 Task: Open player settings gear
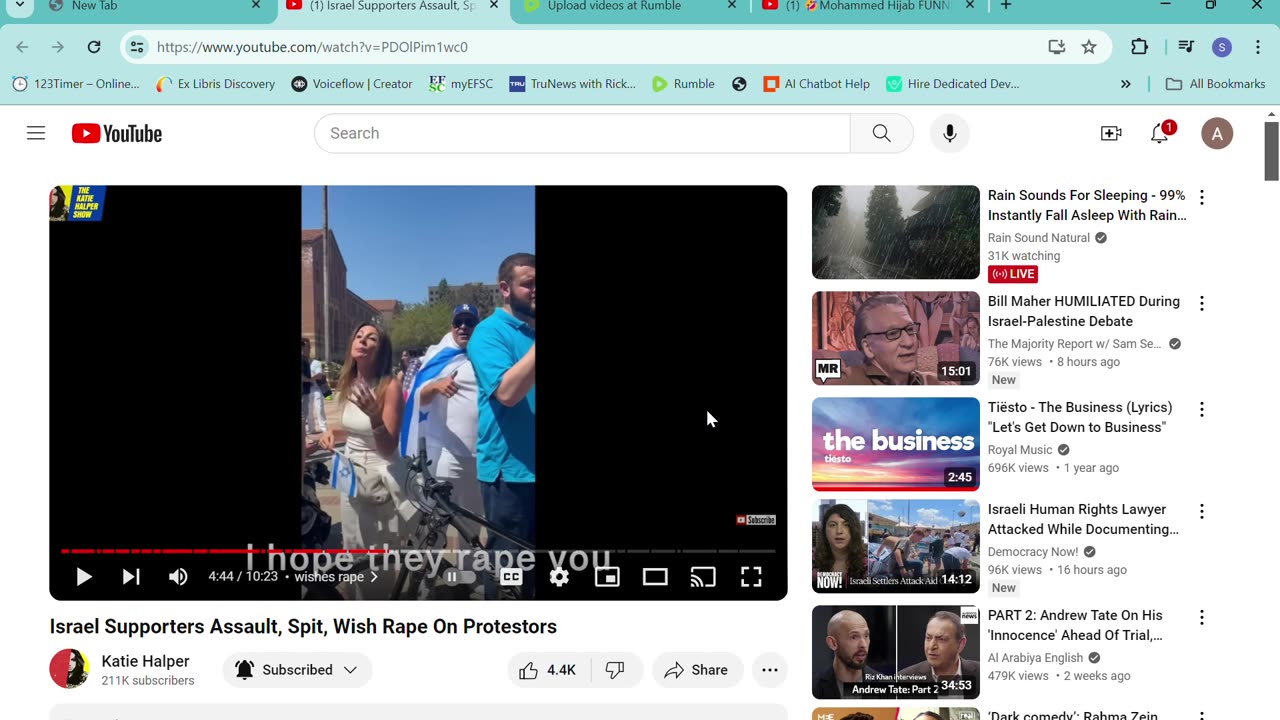pos(559,577)
